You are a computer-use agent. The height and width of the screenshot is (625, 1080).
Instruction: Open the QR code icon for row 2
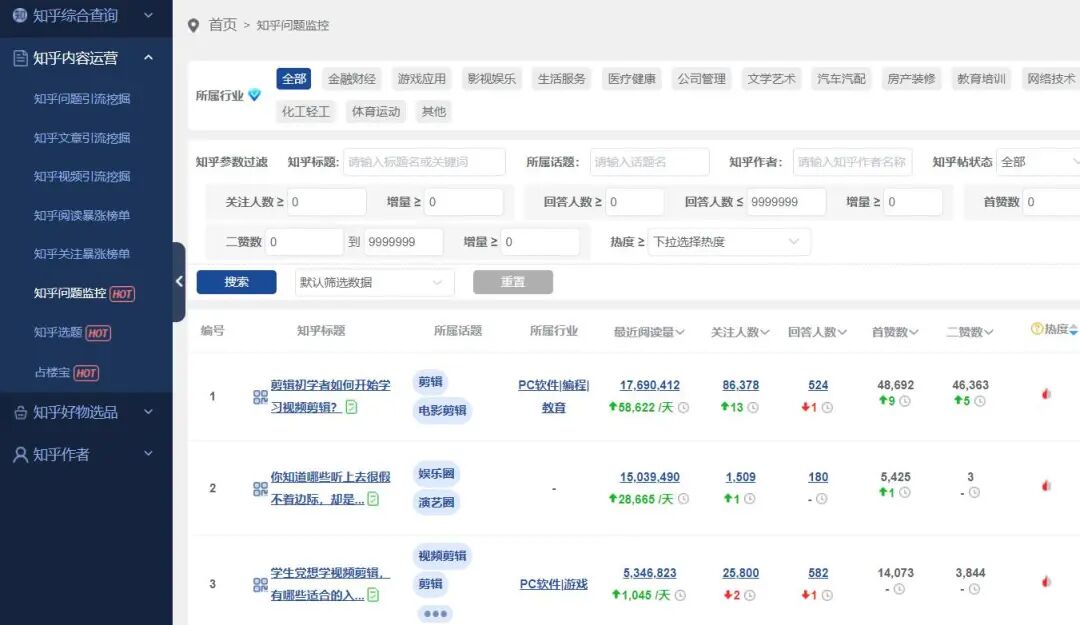pyautogui.click(x=260, y=489)
